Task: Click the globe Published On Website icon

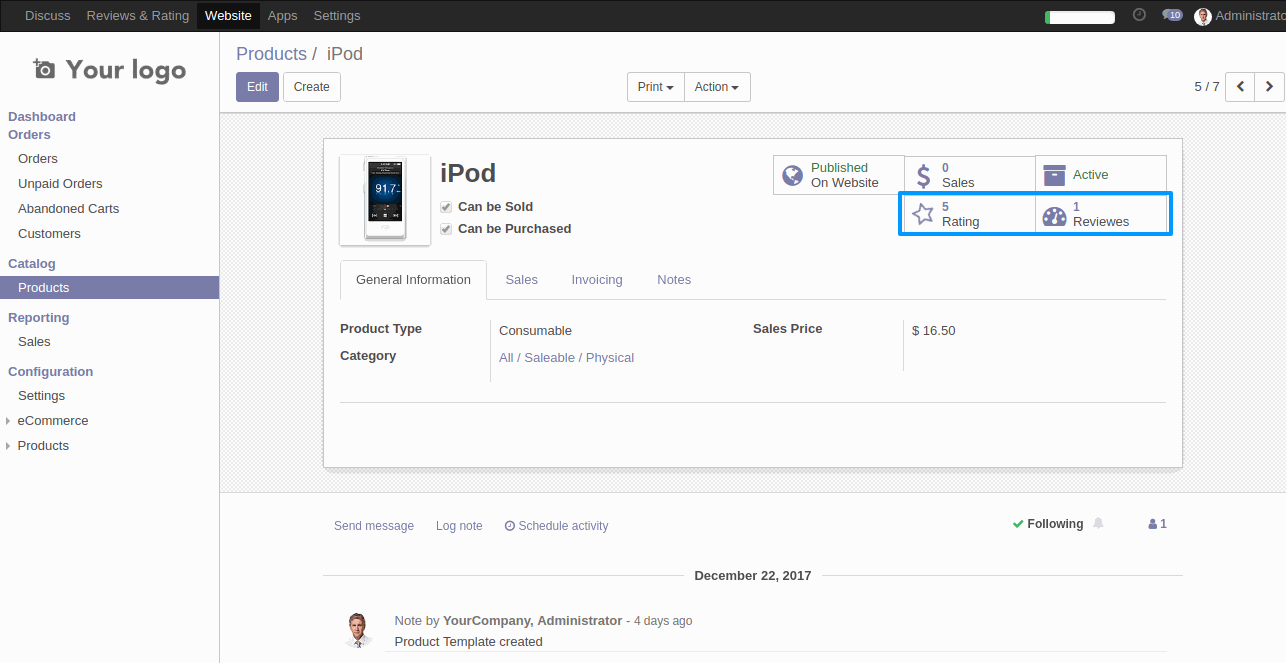Action: (793, 175)
